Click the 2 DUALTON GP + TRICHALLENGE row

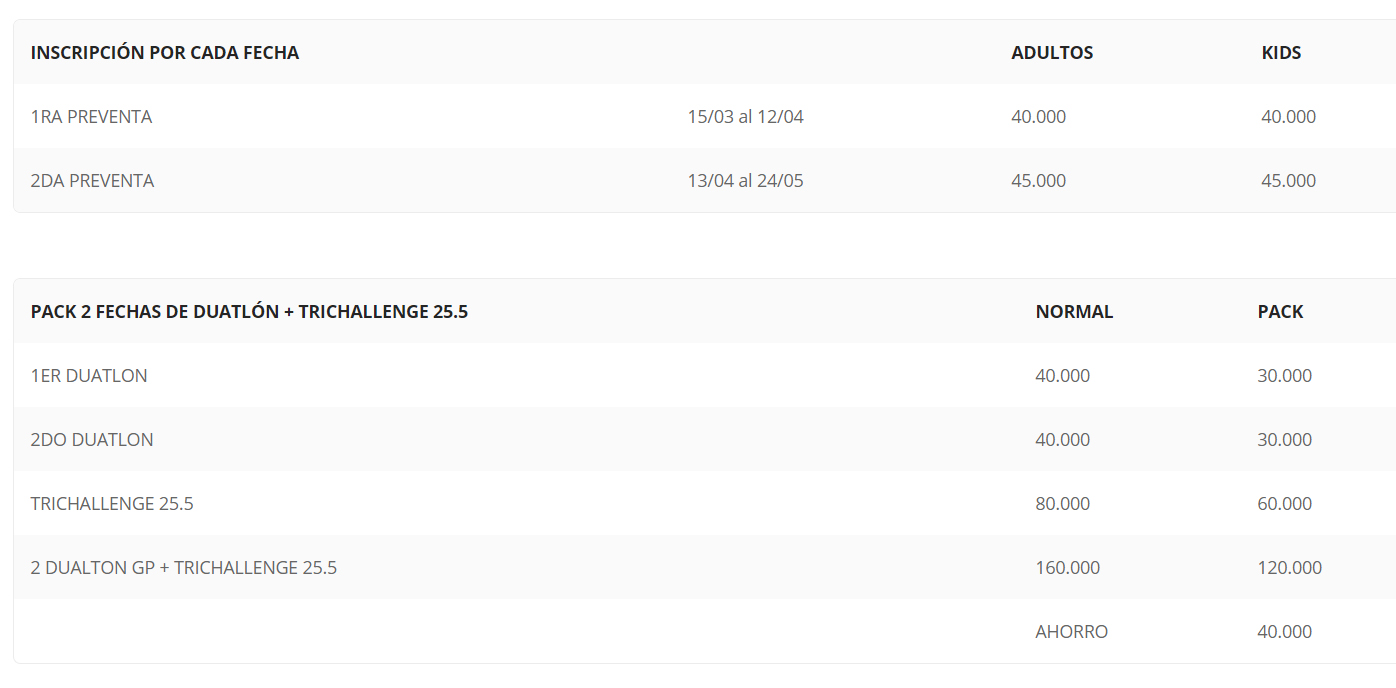point(183,568)
